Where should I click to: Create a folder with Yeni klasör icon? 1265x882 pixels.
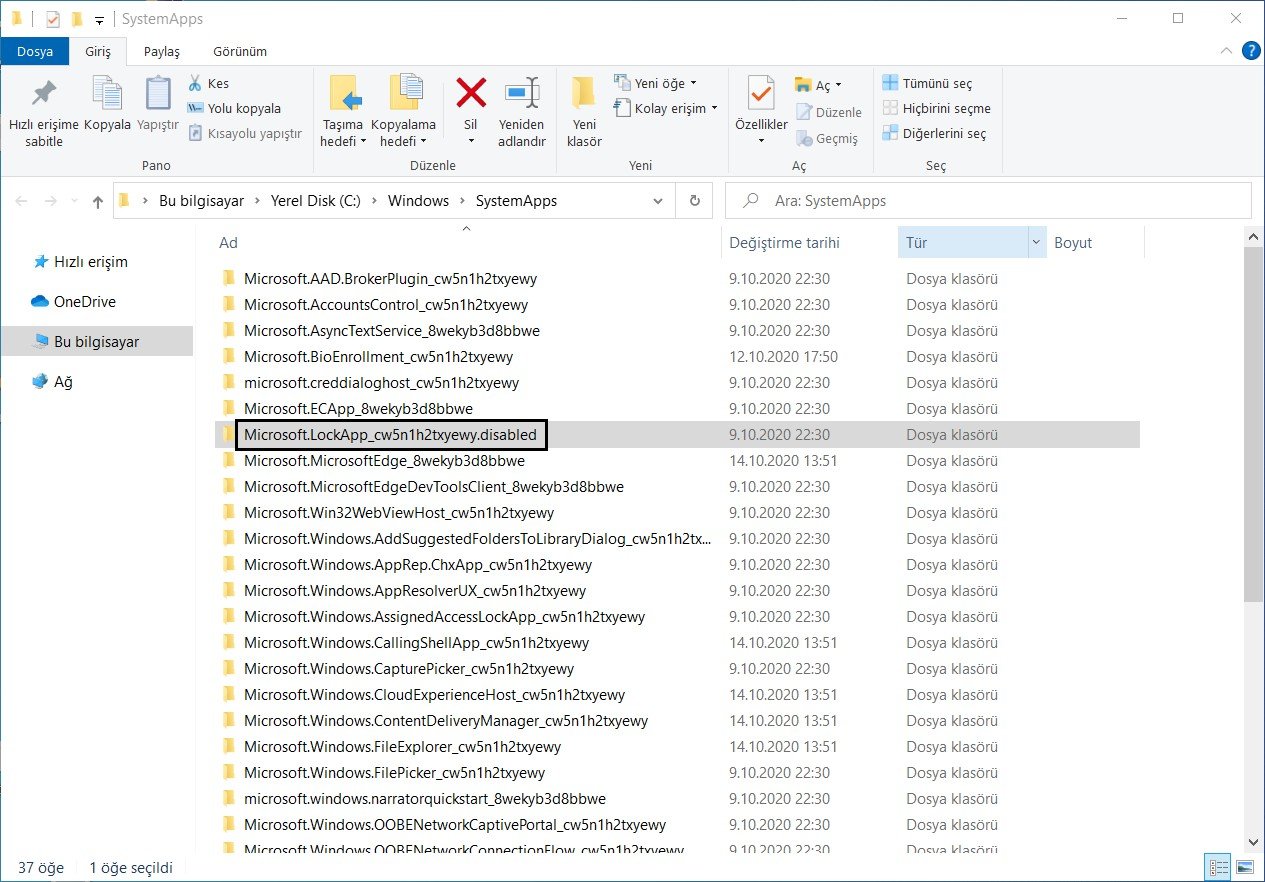(584, 94)
